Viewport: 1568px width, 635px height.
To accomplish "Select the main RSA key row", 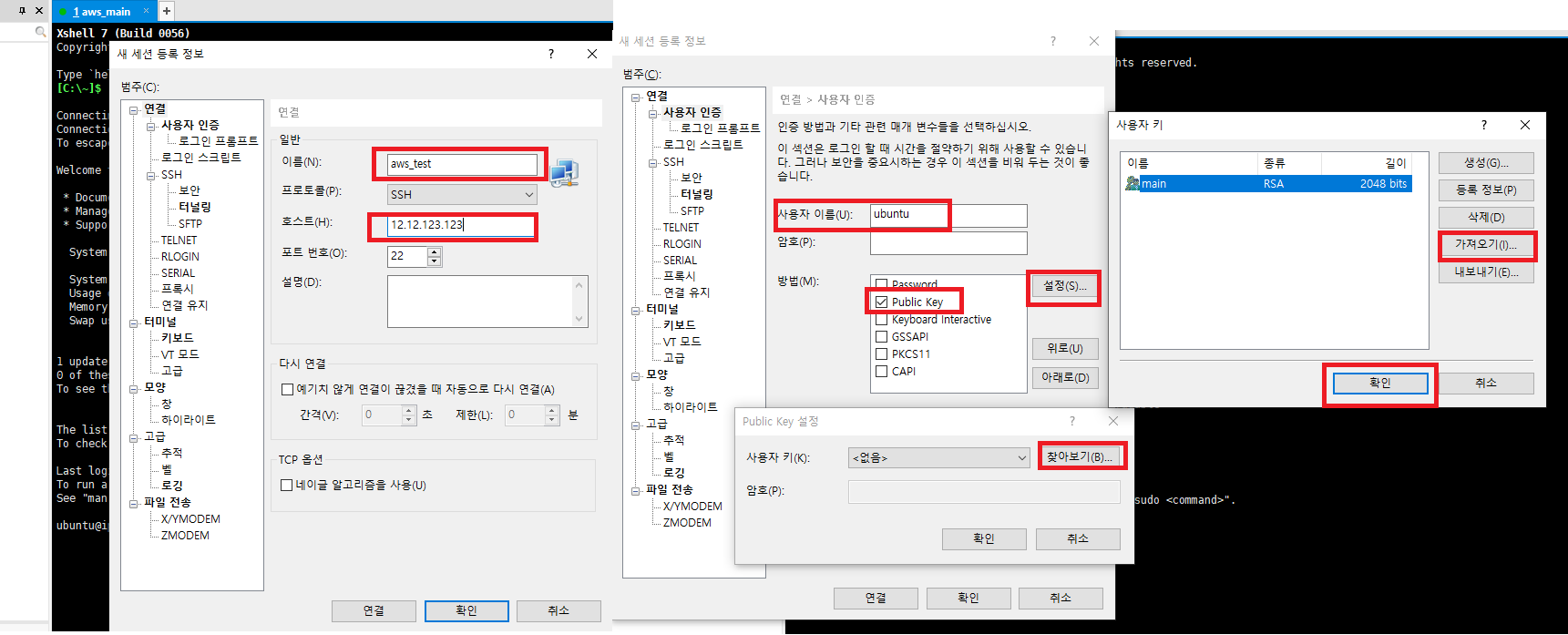I will pos(1266,183).
